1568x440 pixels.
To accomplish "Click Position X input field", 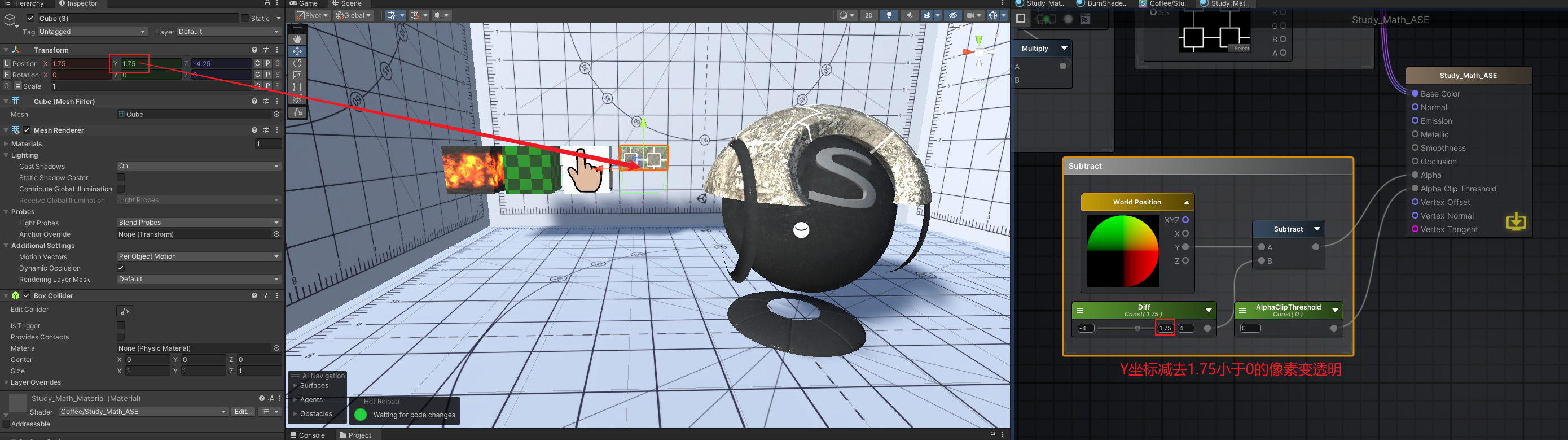I will pyautogui.click(x=80, y=63).
